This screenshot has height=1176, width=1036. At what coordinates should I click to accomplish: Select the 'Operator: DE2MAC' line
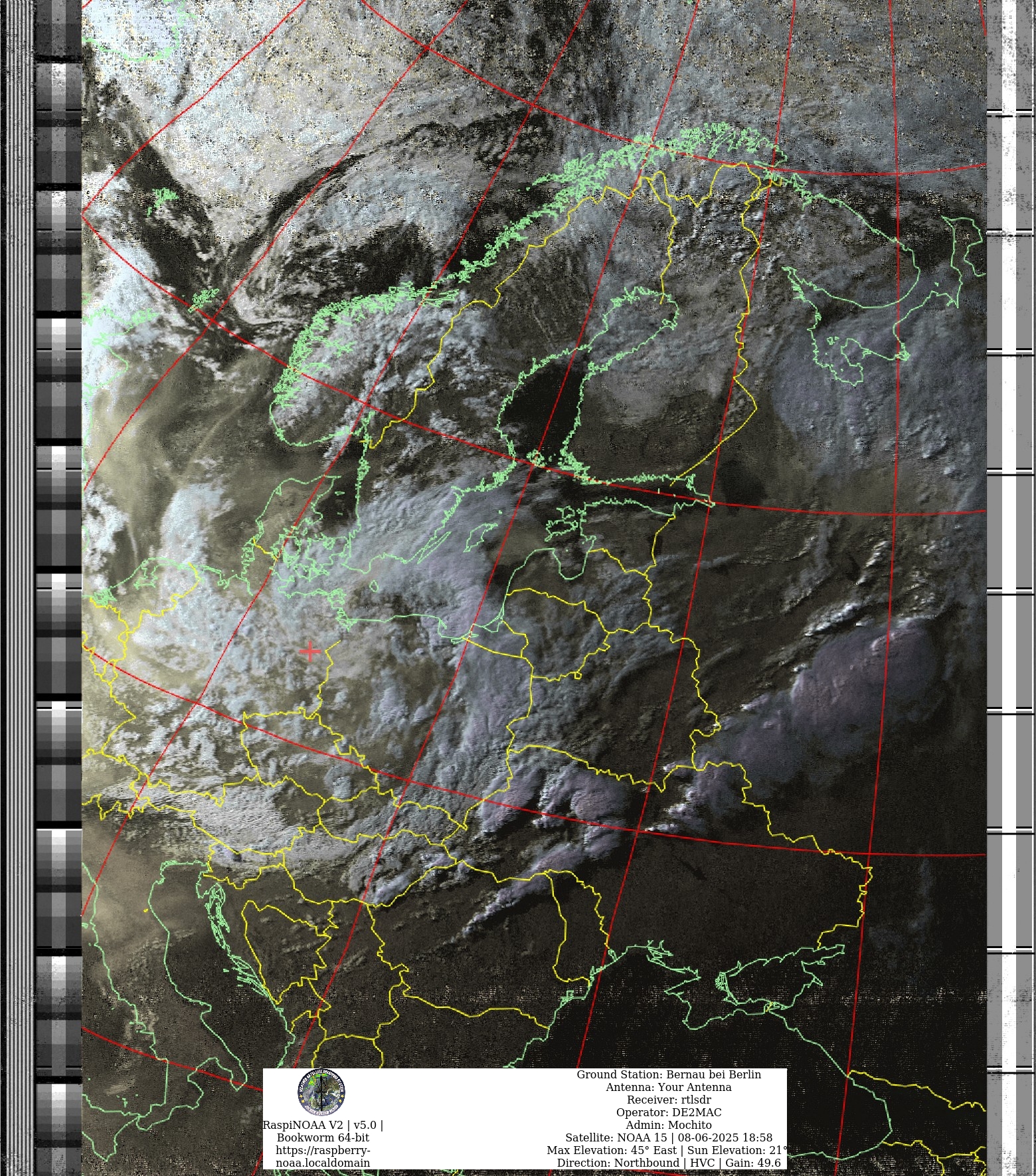tap(669, 1112)
